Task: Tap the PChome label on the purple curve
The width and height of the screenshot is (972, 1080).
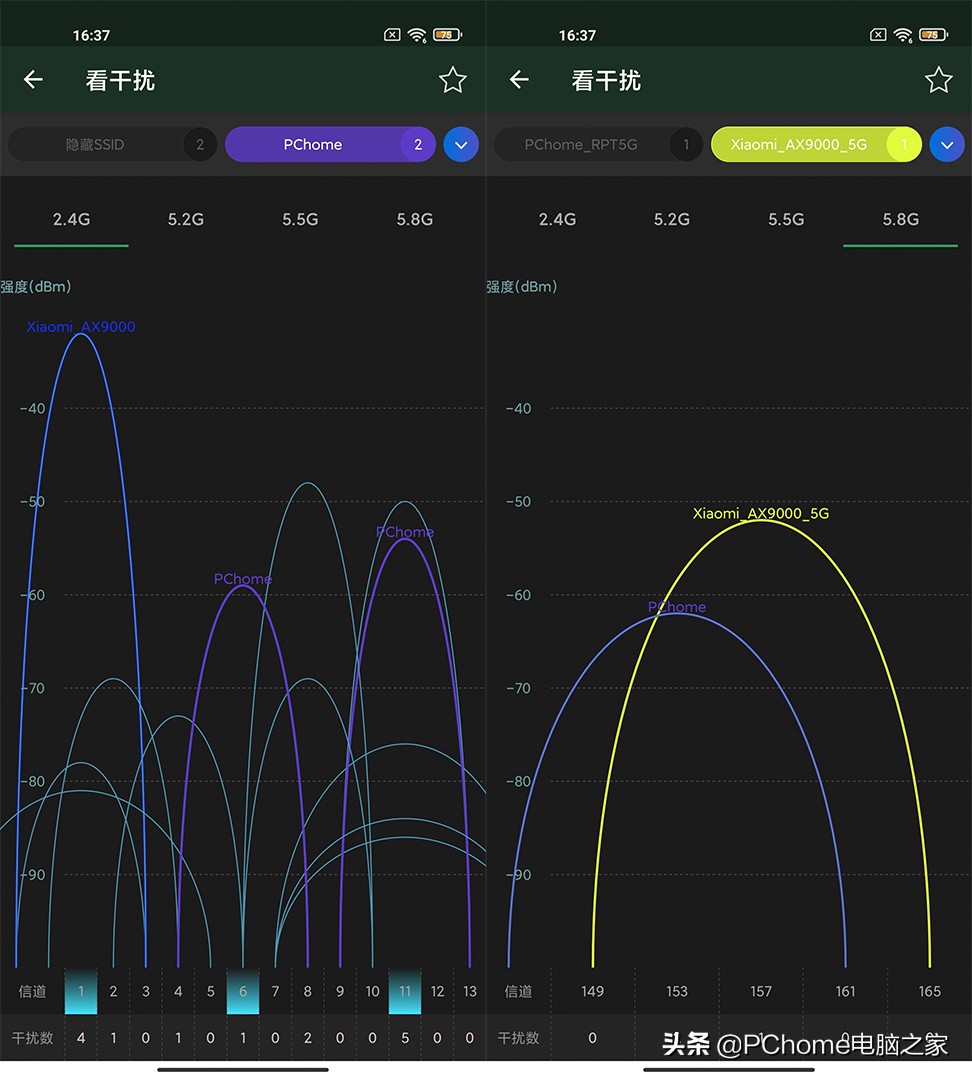Action: tap(242, 579)
